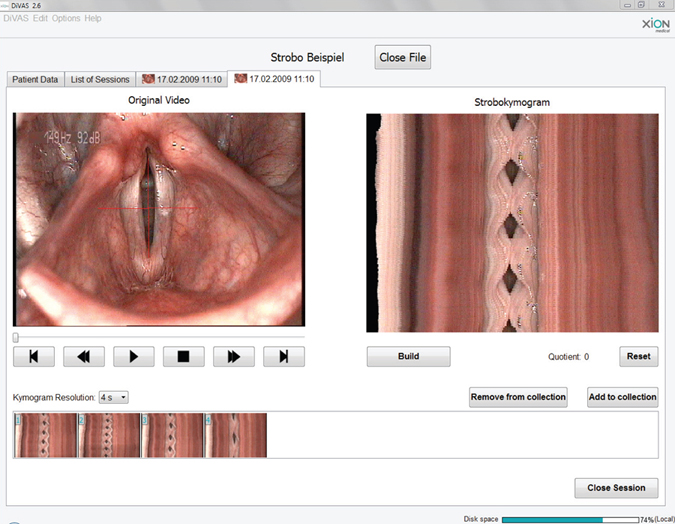Select the first kymogram thumbnail

pyautogui.click(x=46, y=435)
